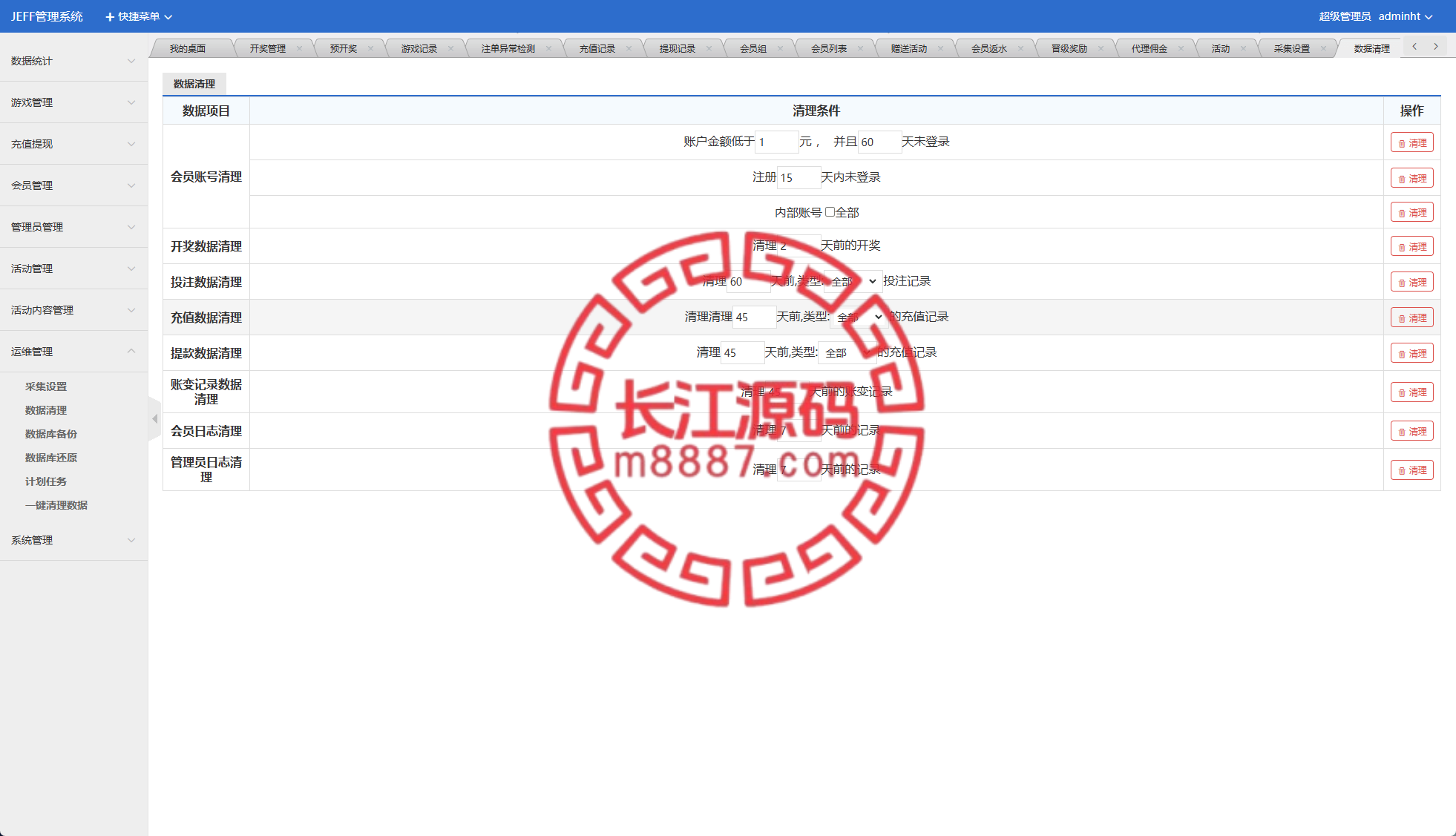Close the 预开奖 tab
The height and width of the screenshot is (836, 1456).
click(370, 49)
